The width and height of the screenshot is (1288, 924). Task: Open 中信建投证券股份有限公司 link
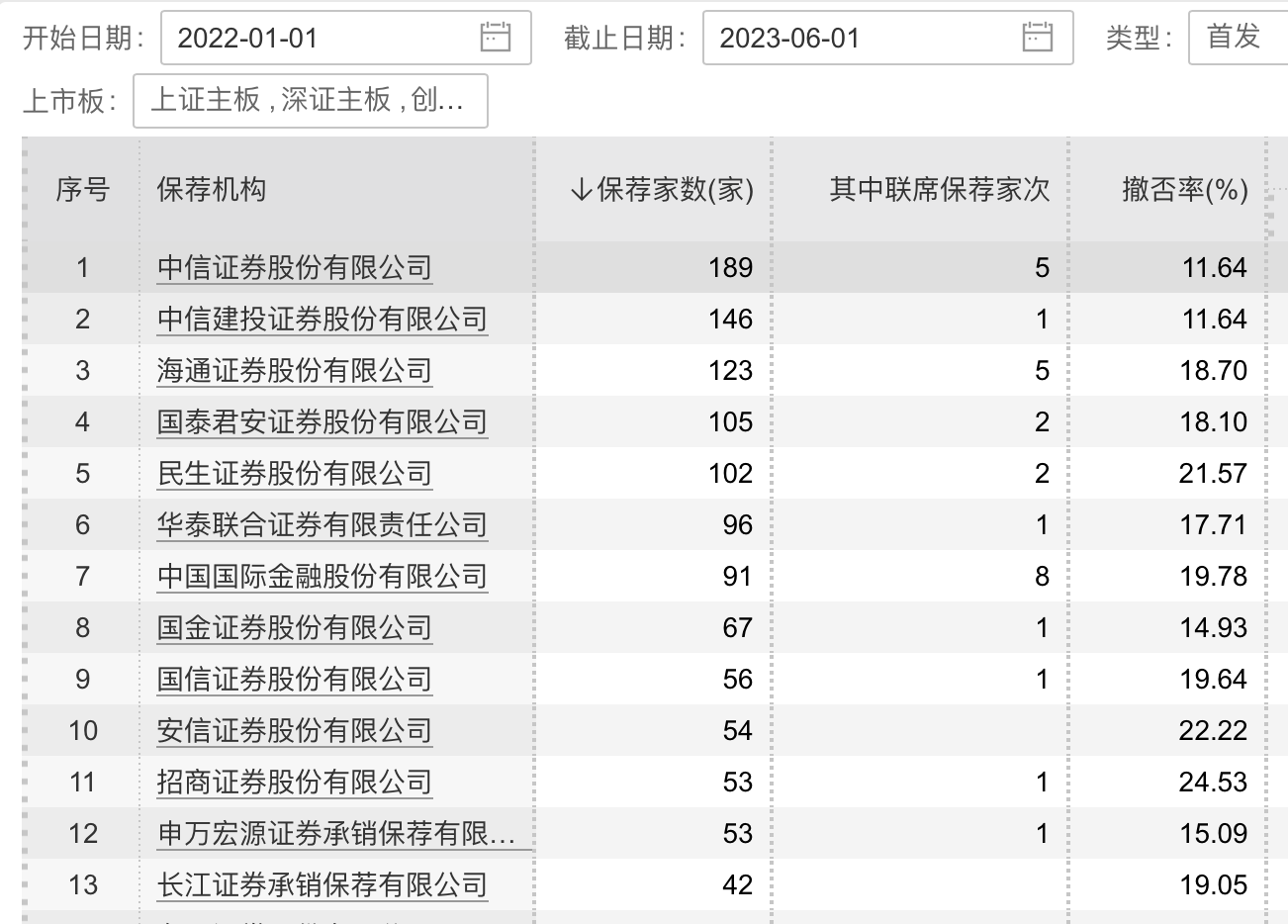tap(322, 320)
